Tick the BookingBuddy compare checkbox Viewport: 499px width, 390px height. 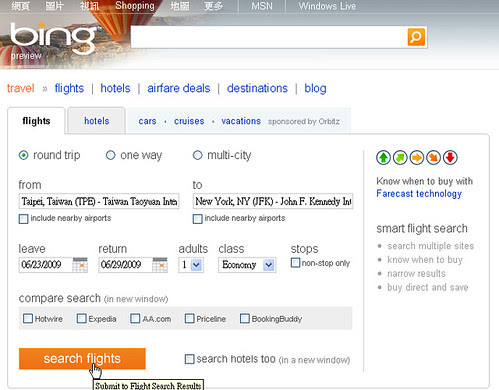tap(245, 318)
